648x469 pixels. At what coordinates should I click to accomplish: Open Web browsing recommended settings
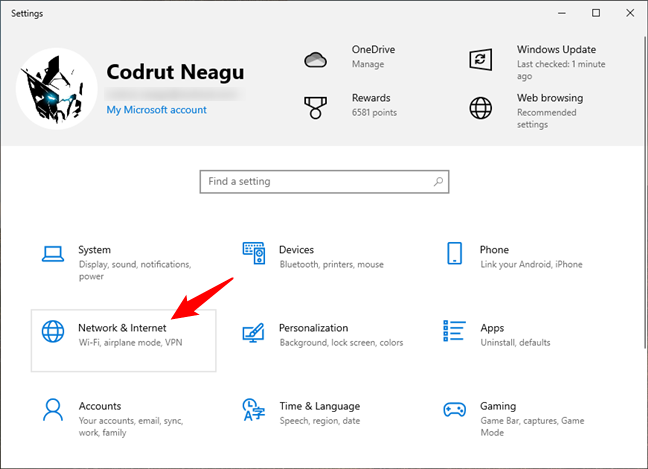[x=546, y=118]
